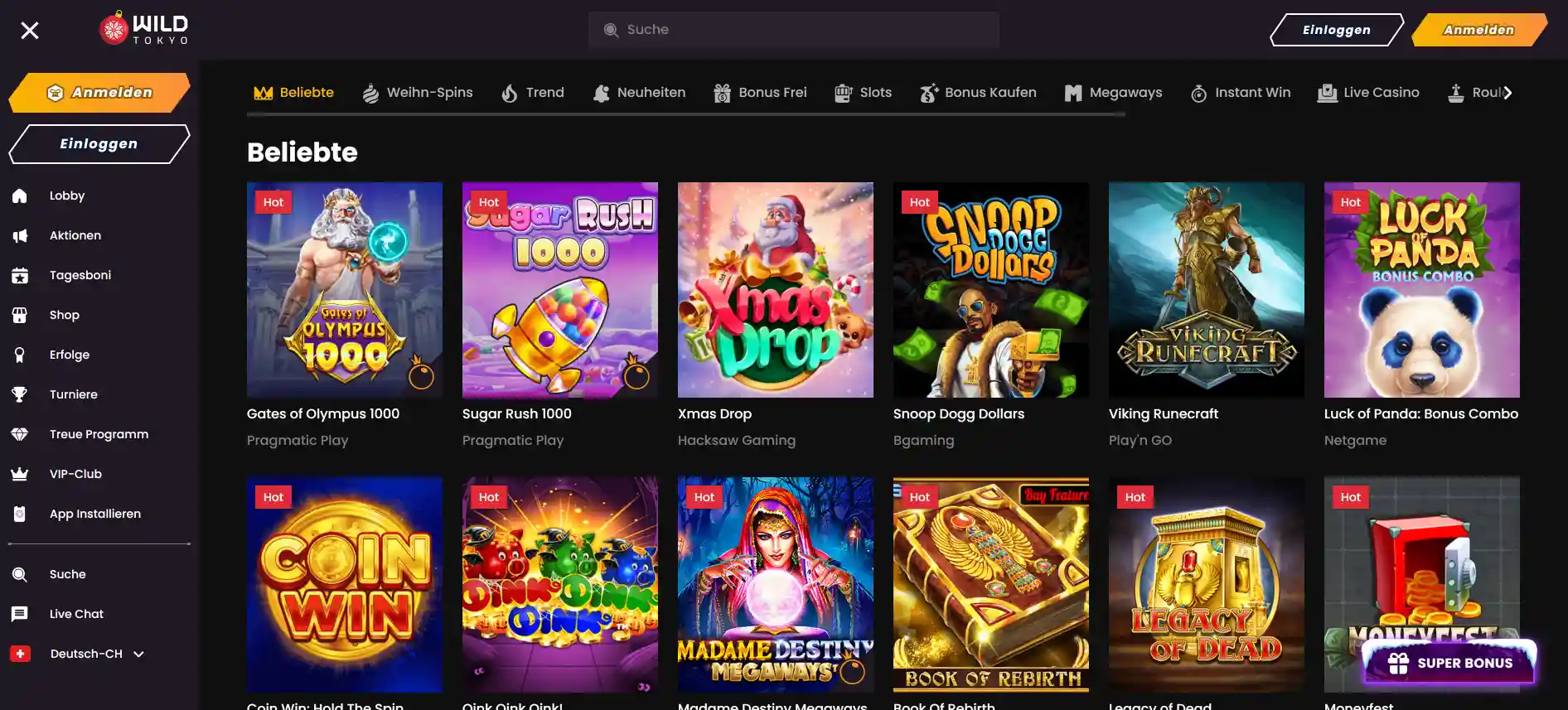The width and height of the screenshot is (1568, 710).
Task: Click the Aktionen megaphone icon
Action: [20, 235]
